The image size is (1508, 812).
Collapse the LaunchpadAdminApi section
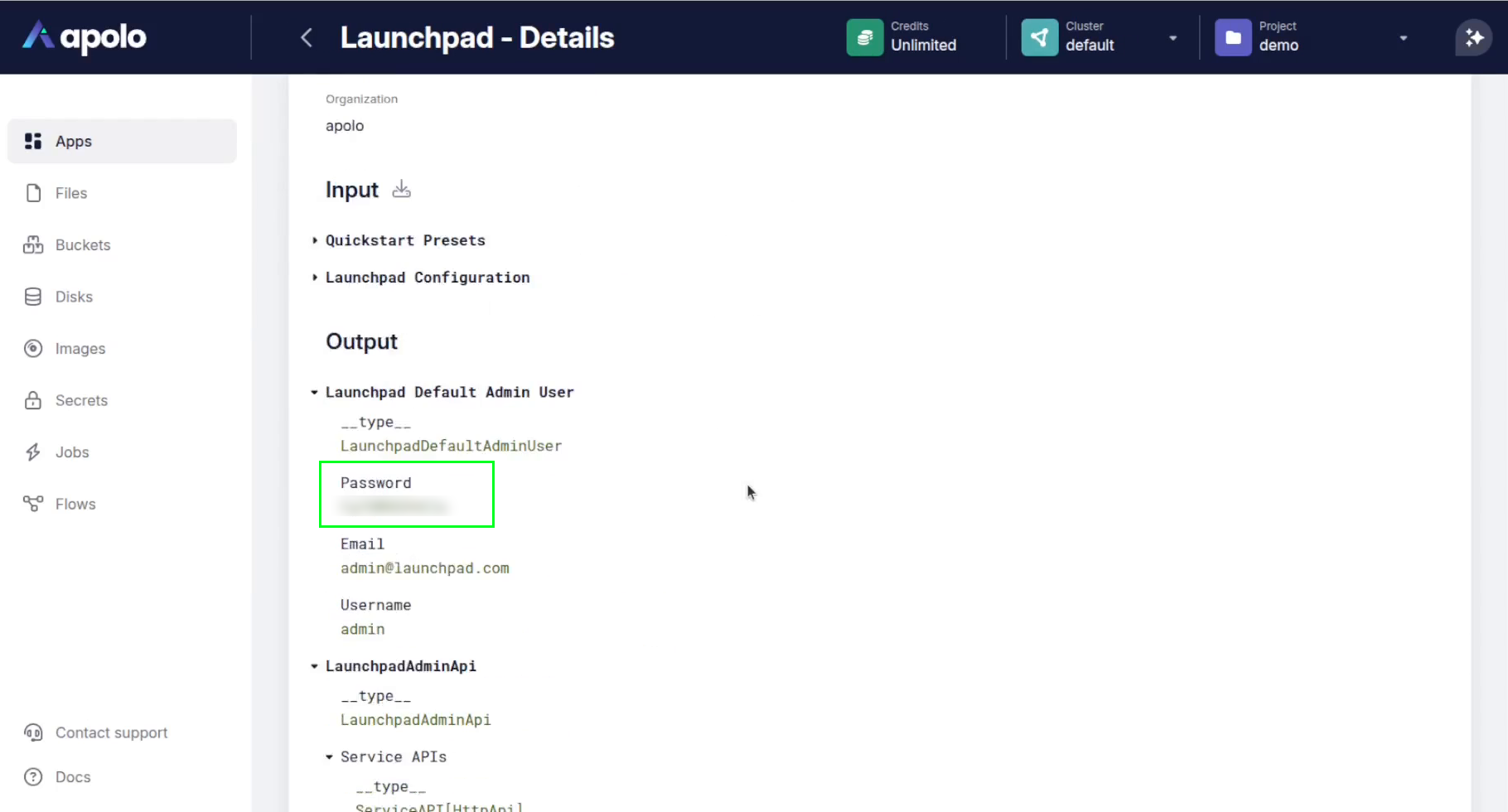point(315,666)
